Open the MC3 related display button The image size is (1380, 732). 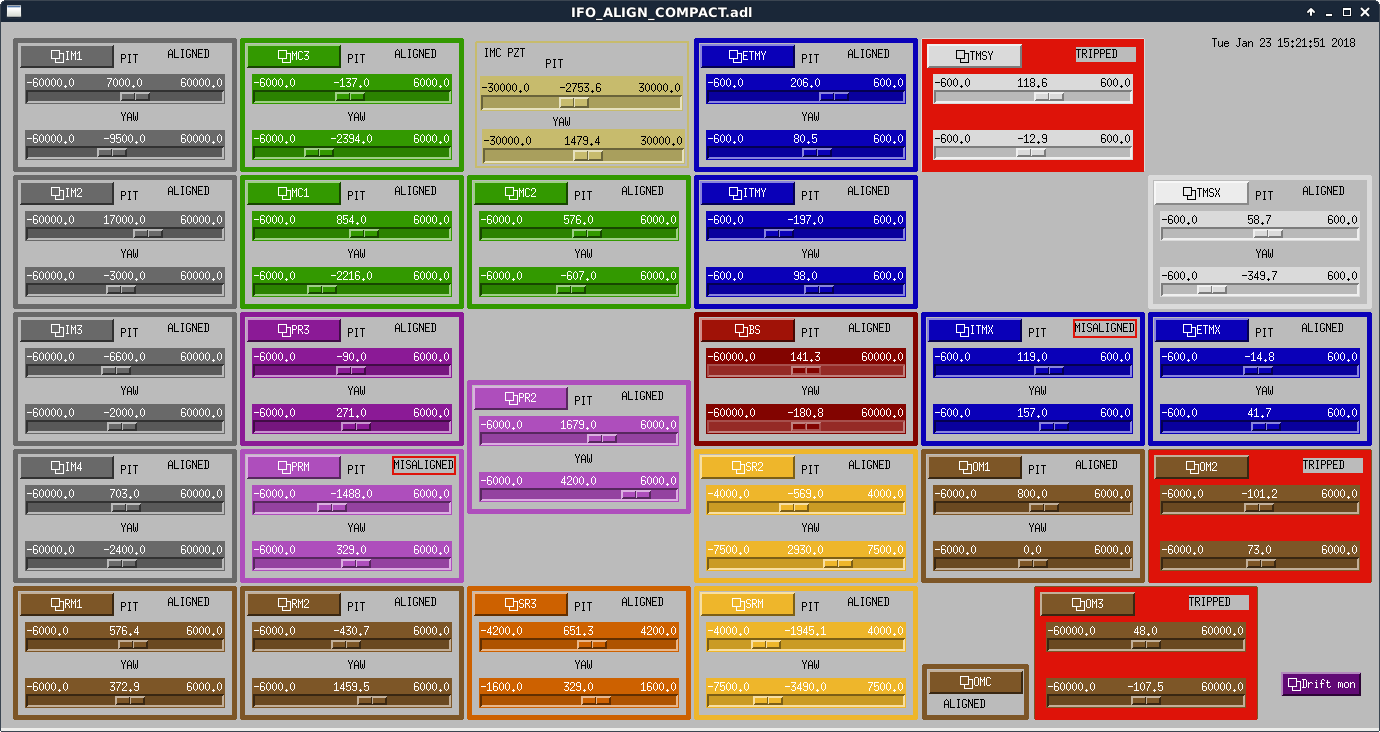point(294,56)
